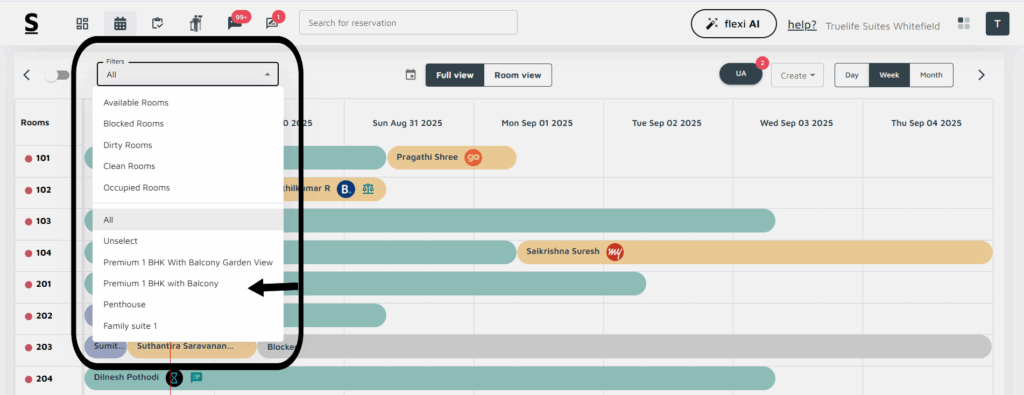The height and width of the screenshot is (395, 1024).
Task: Switch to Month view
Action: point(931,75)
